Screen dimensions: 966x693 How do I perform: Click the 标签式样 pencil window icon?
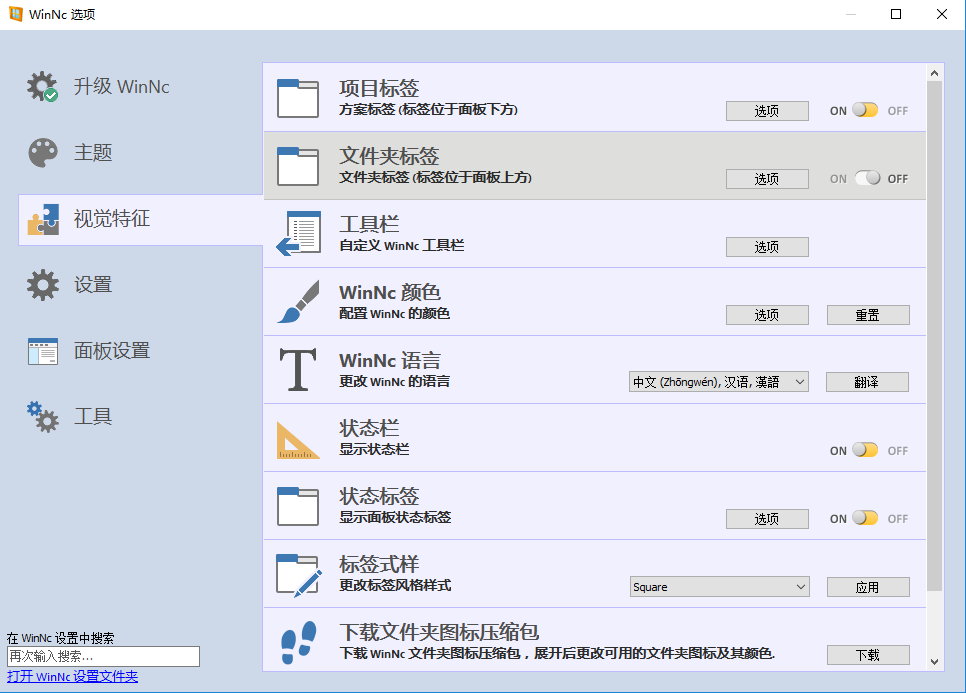pyautogui.click(x=299, y=575)
